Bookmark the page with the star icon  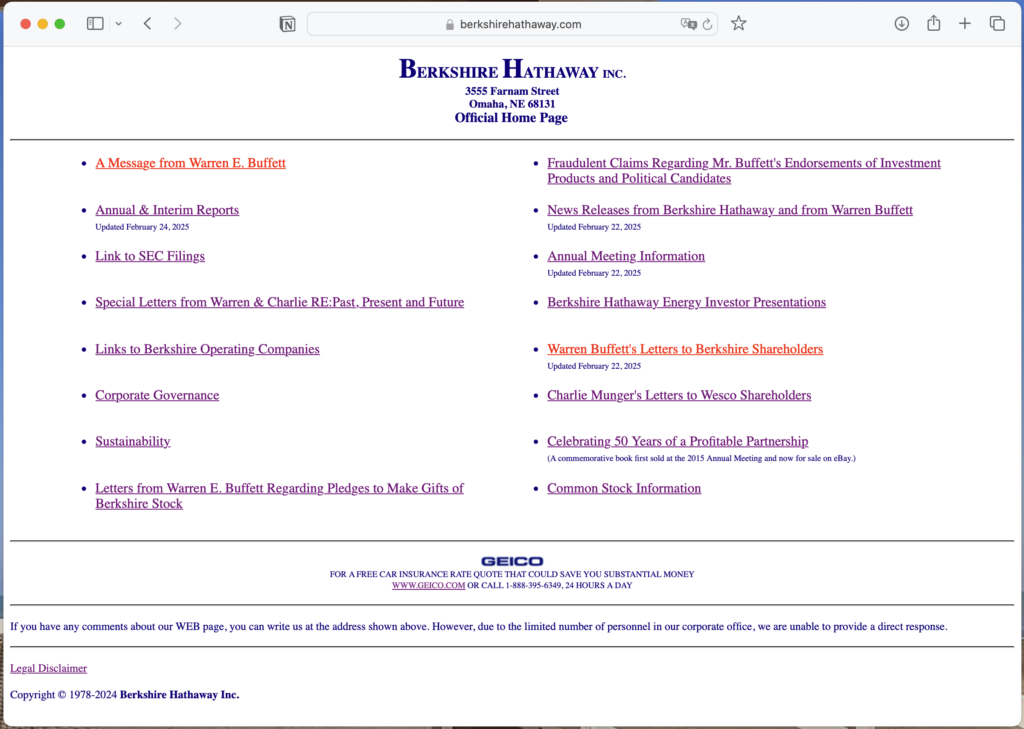pos(739,24)
